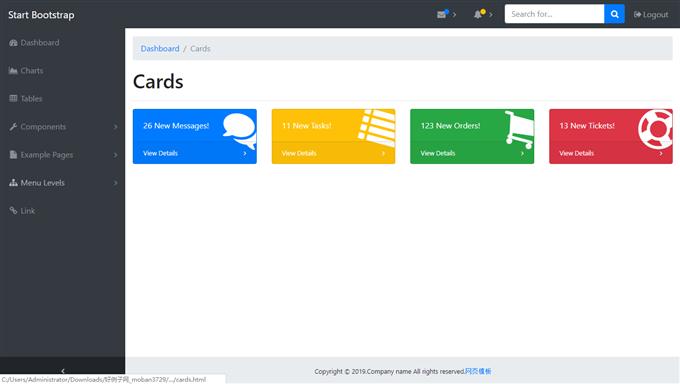
Task: Click the blue search magnifier button
Action: pos(614,14)
